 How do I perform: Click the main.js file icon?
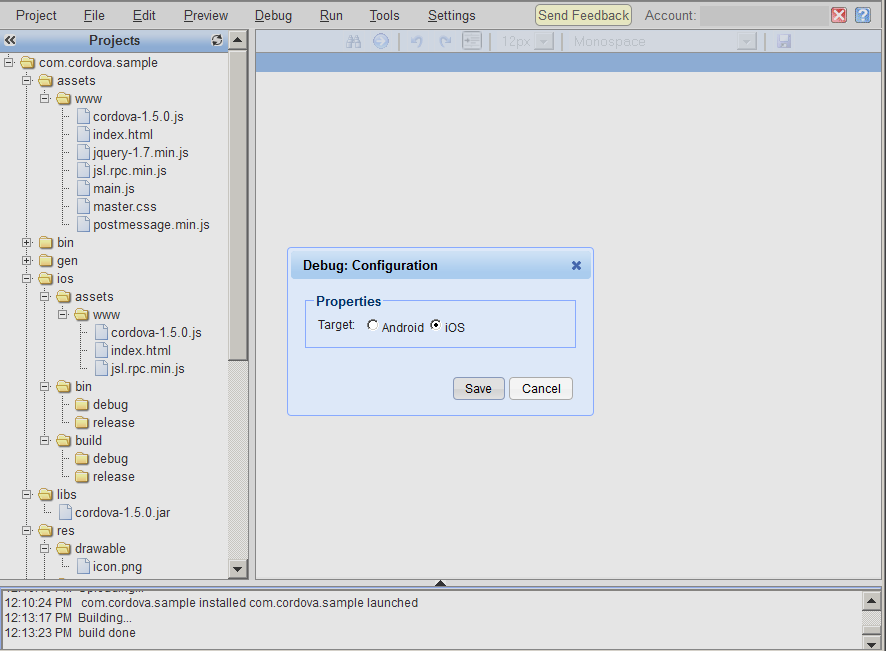(x=84, y=188)
